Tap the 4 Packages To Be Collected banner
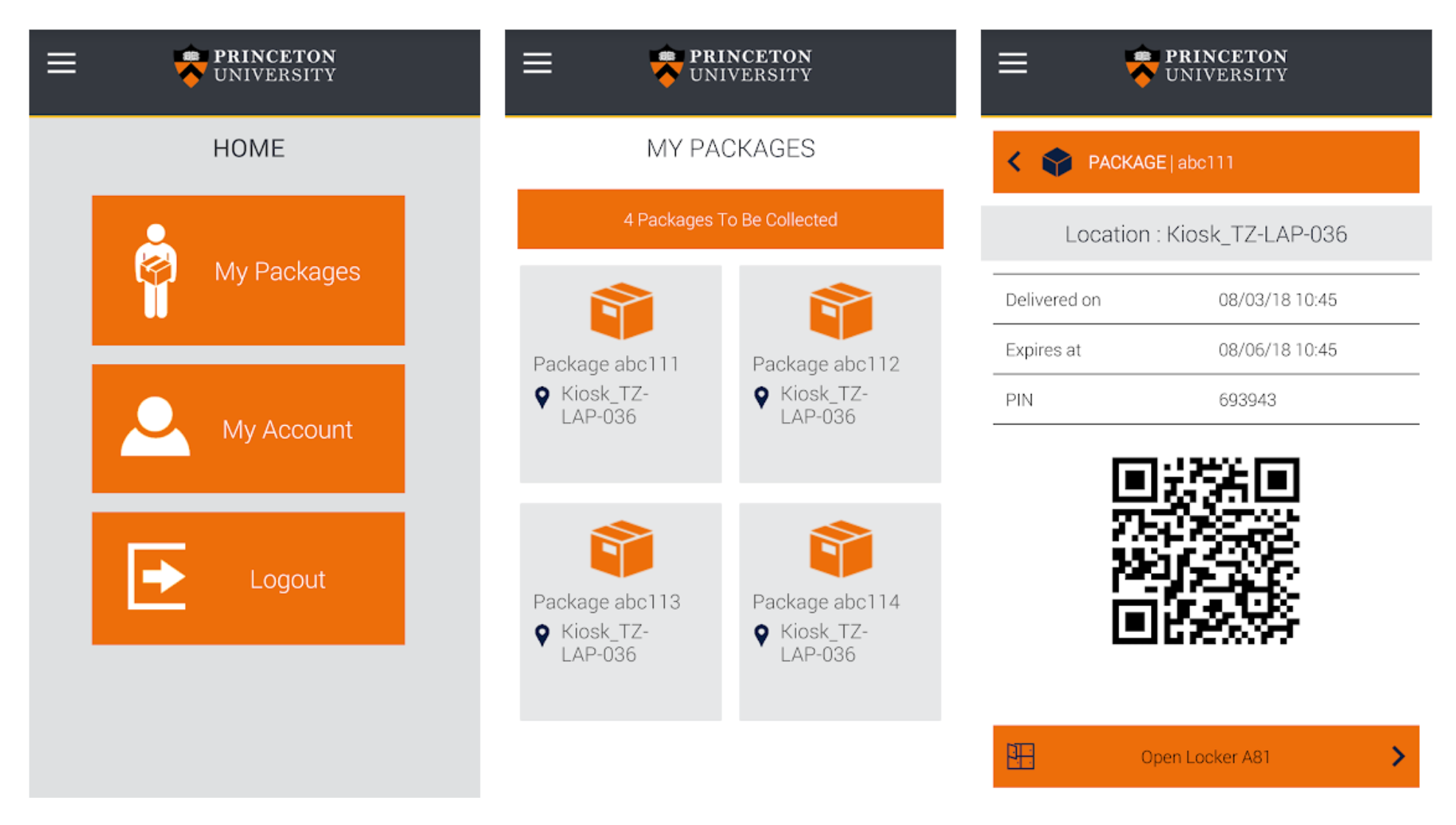Image resolution: width=1456 pixels, height=825 pixels. pos(730,220)
